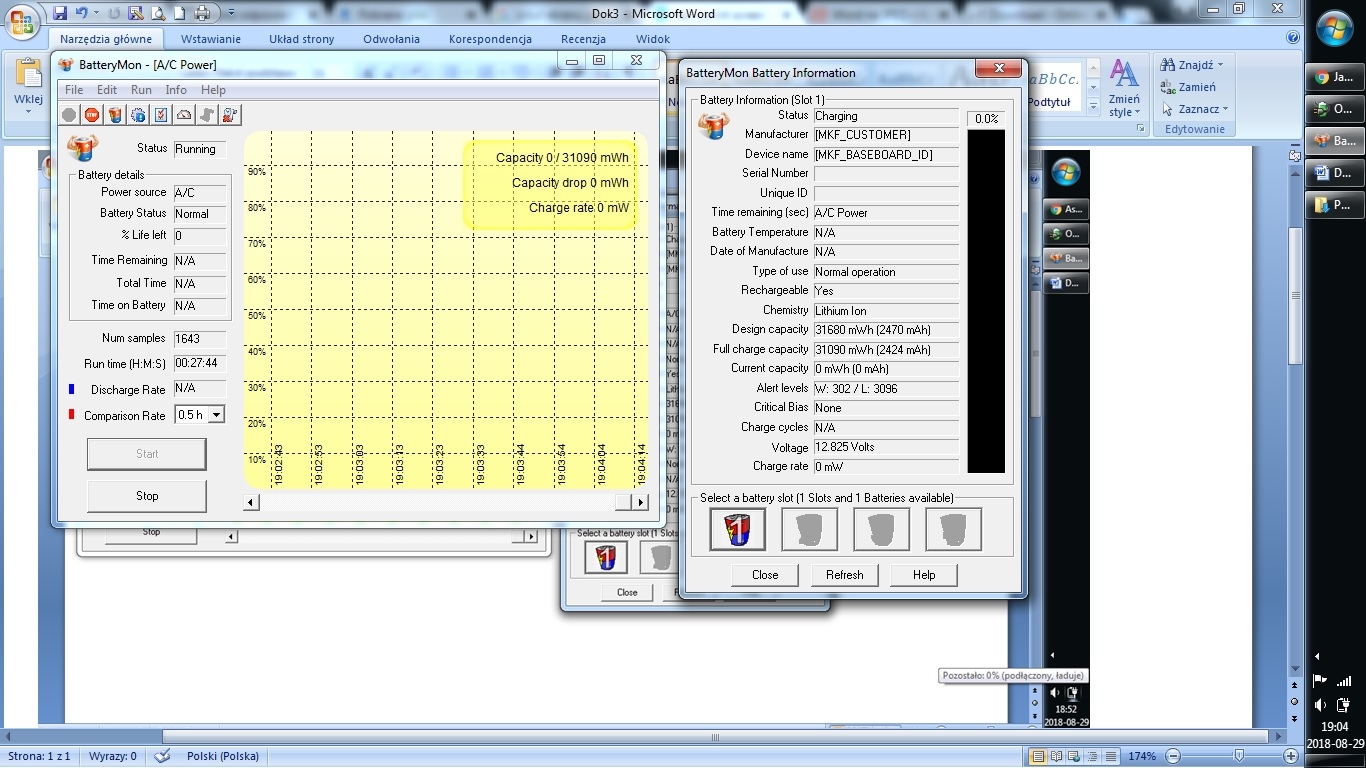Click the grayed hand icon in BatteryMon toolbar

pos(207,115)
